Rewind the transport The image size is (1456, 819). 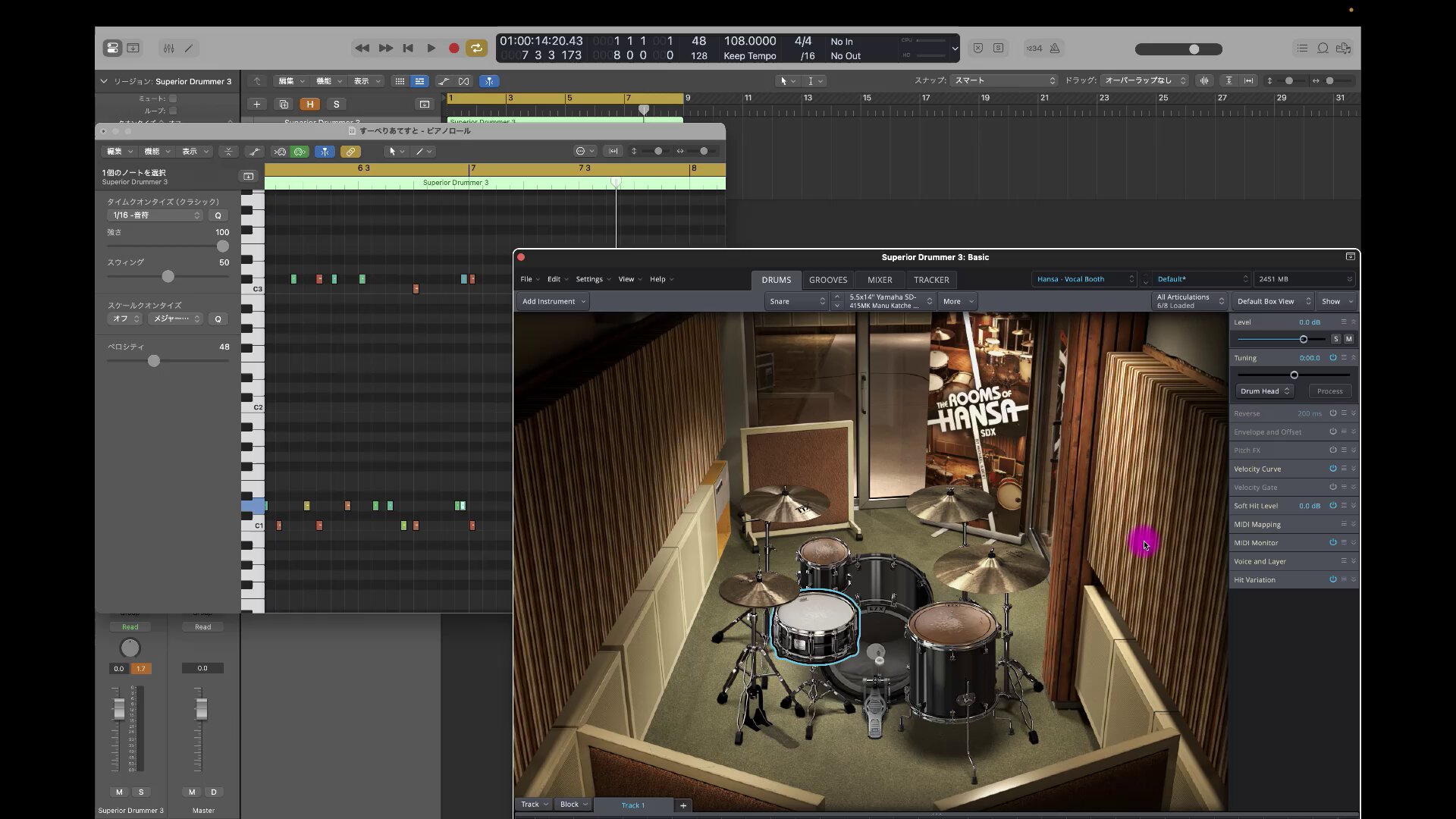tap(362, 48)
